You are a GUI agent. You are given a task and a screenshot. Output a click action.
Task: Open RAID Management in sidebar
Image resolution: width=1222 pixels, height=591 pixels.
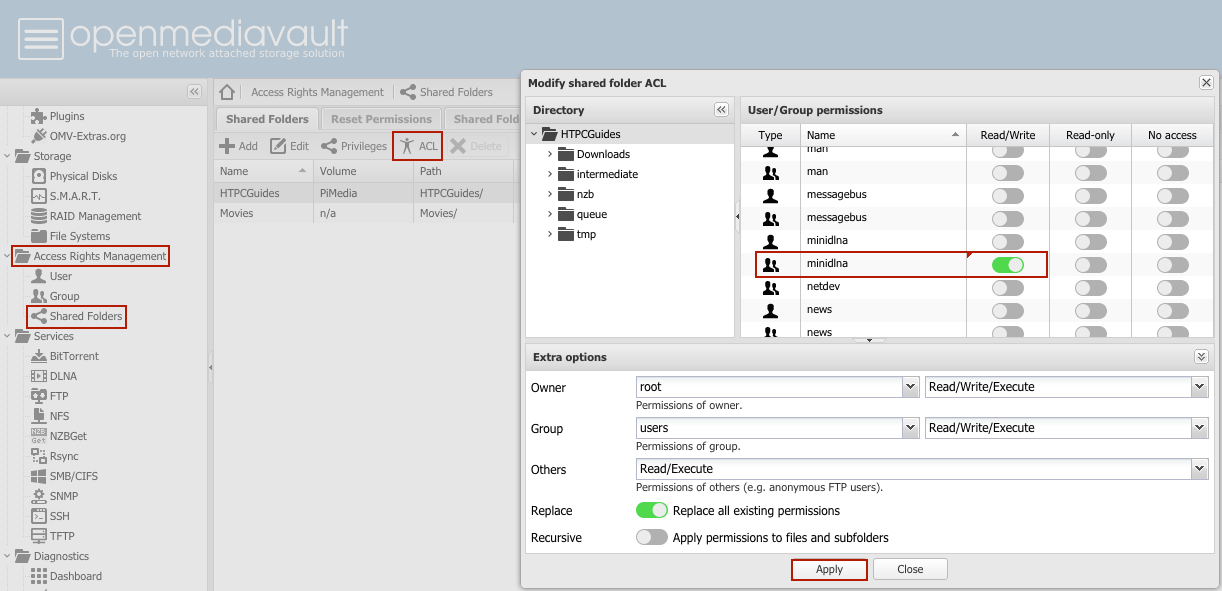point(95,216)
